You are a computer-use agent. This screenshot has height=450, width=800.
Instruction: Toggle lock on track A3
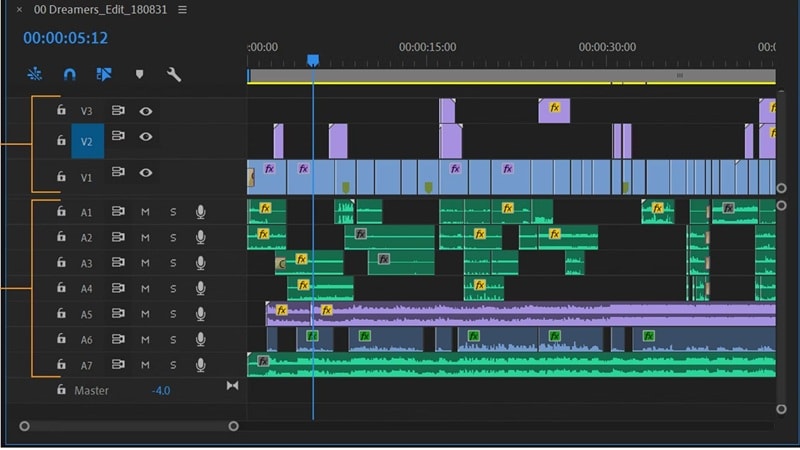pos(61,262)
